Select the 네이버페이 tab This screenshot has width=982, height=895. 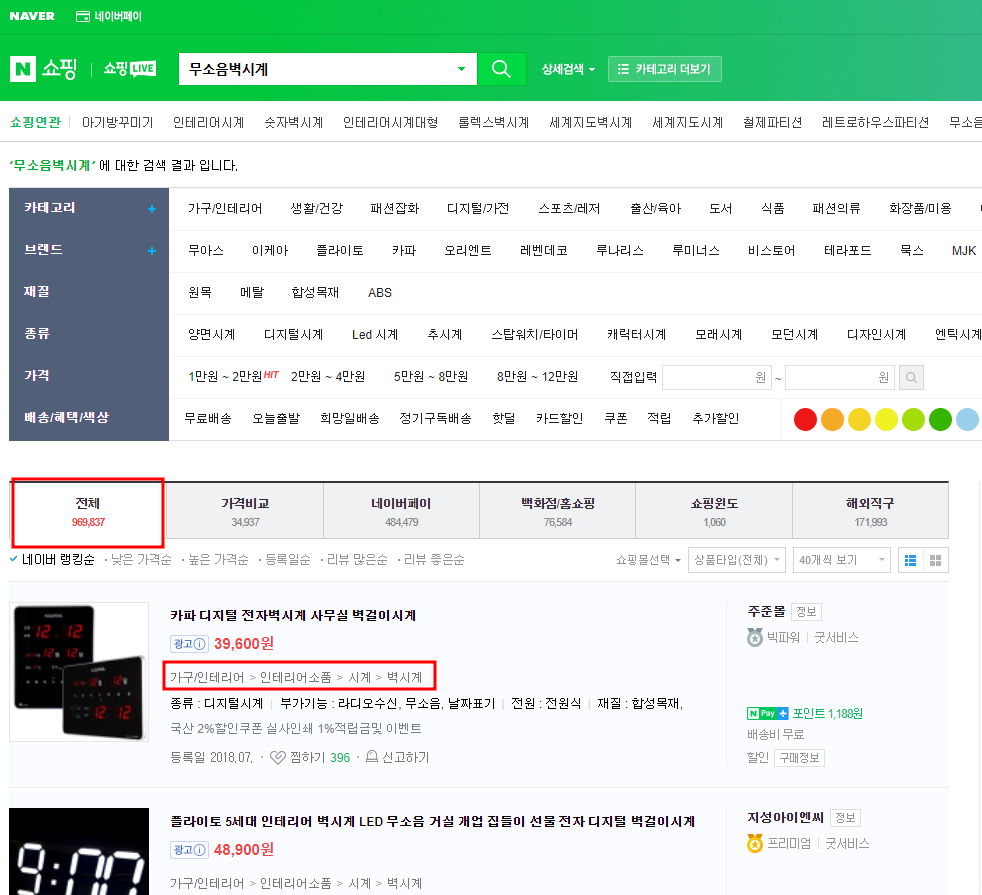click(x=401, y=511)
